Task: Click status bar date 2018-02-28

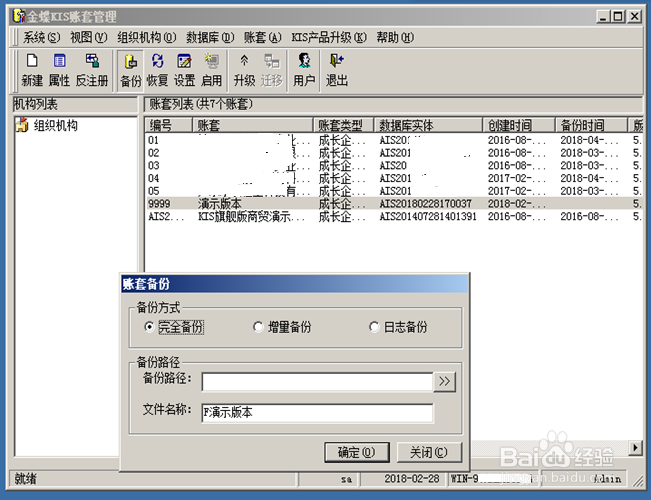Action: [x=411, y=479]
